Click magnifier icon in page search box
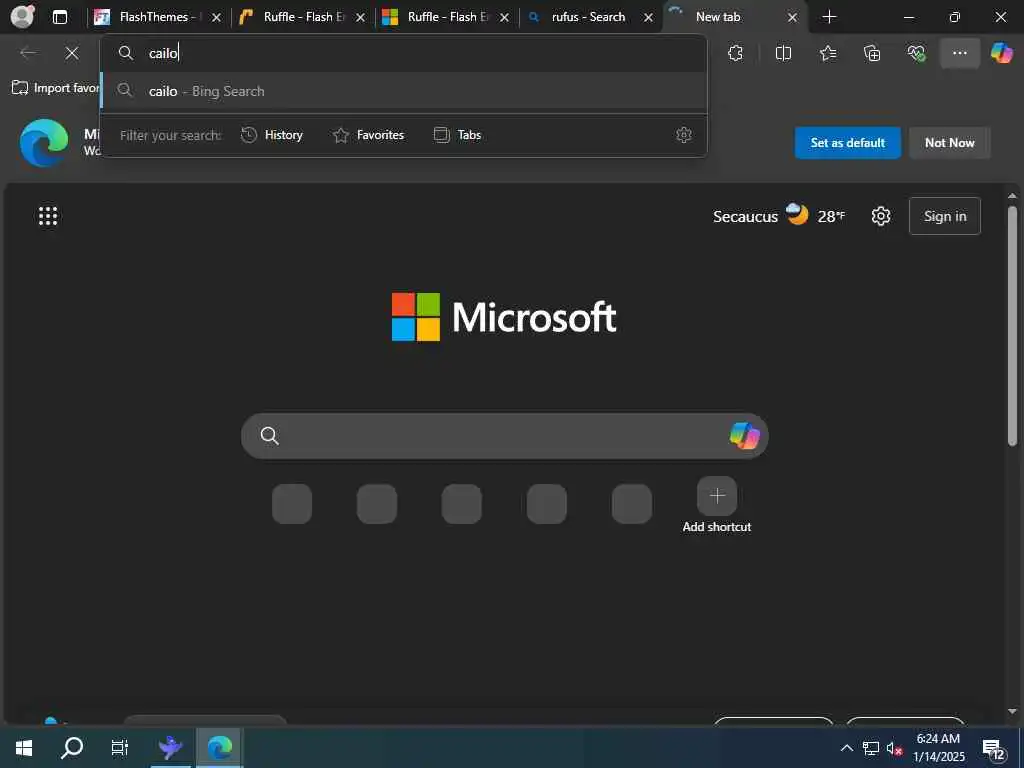This screenshot has height=768, width=1024. pyautogui.click(x=269, y=436)
